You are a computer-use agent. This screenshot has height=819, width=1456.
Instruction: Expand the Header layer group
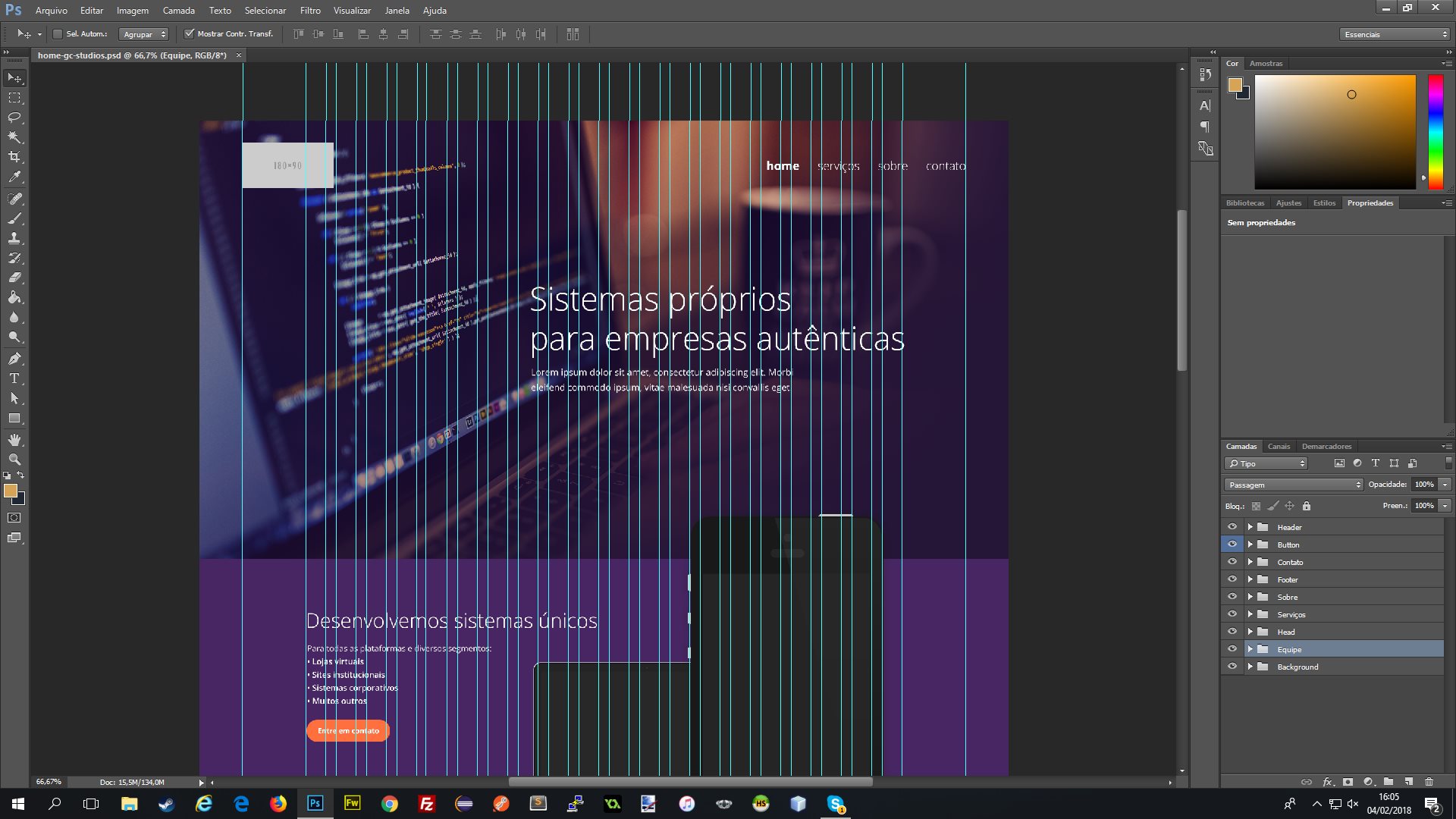click(1250, 527)
